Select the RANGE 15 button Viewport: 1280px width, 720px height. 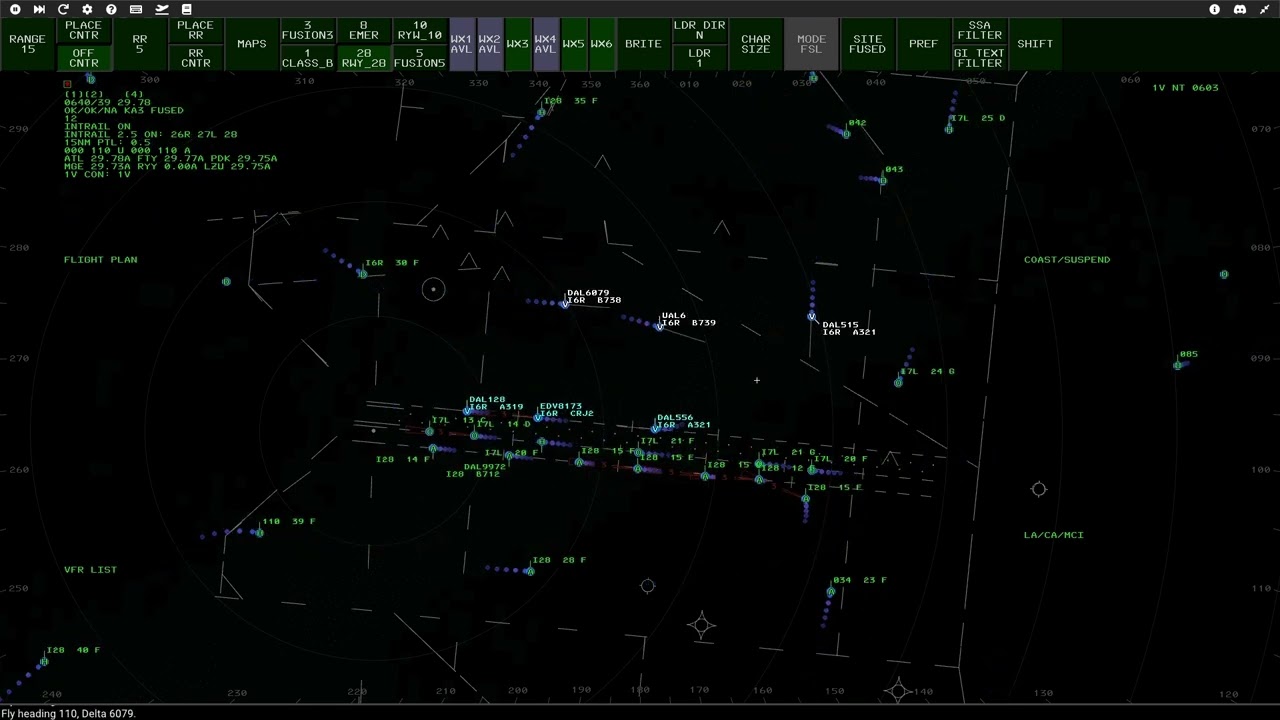pos(28,44)
